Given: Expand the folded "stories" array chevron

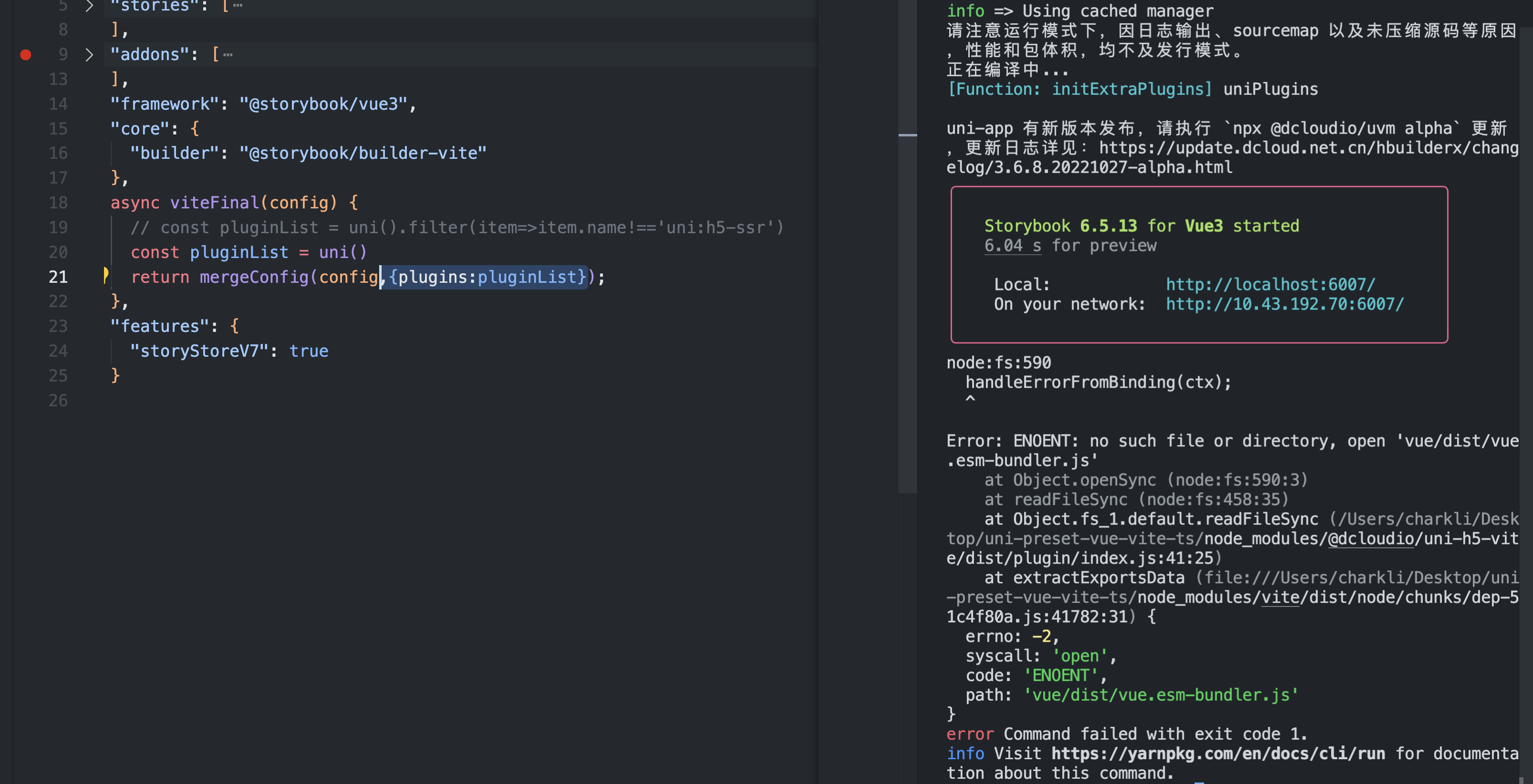Looking at the screenshot, I should tap(89, 6).
